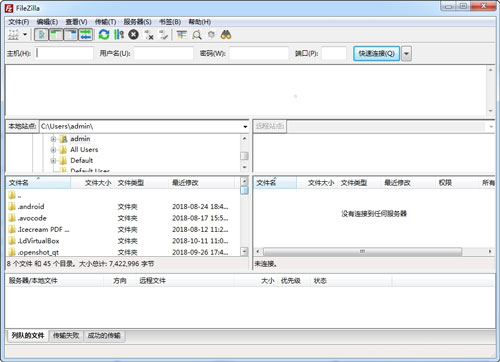The height and width of the screenshot is (362, 500).
Task: Open the 查看(V) menu
Action: tap(76, 22)
